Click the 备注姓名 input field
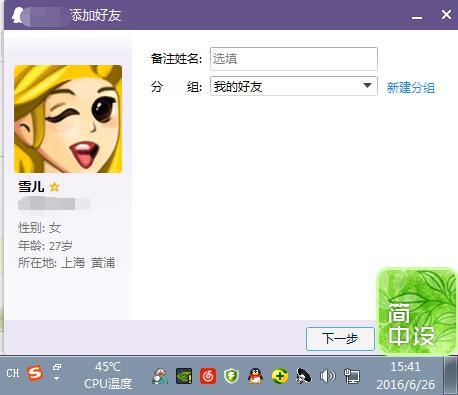The width and height of the screenshot is (458, 395). coord(294,59)
